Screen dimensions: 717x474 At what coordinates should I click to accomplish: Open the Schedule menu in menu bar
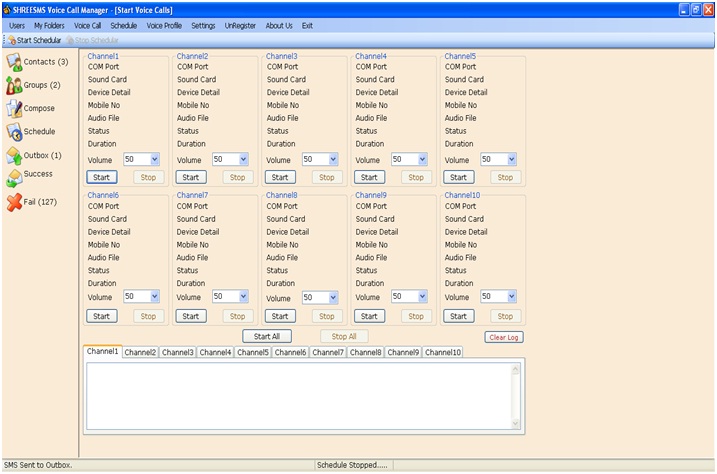[x=123, y=26]
